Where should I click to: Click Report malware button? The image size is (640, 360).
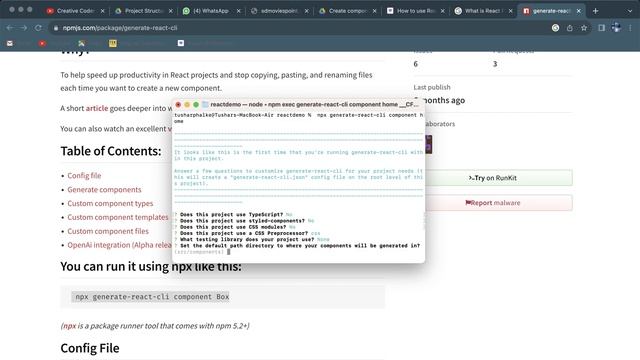(x=498, y=203)
